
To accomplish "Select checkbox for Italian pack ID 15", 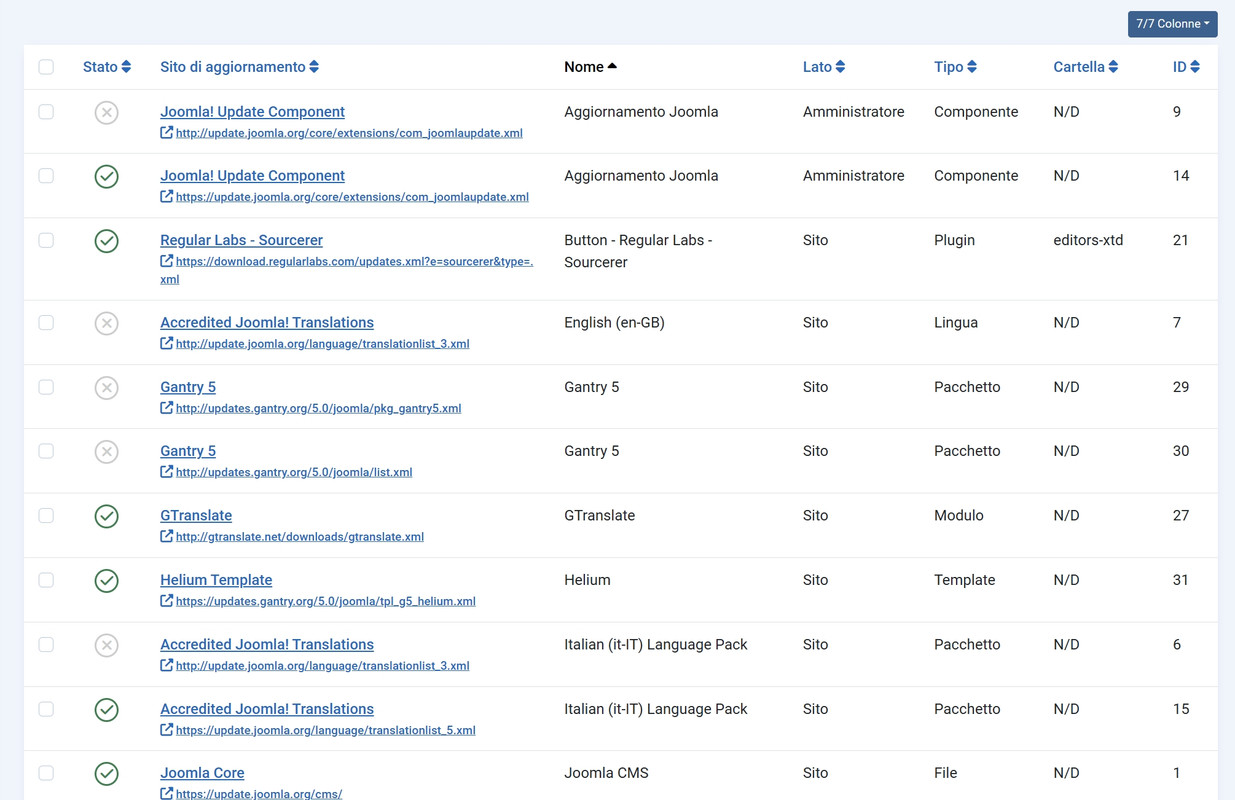I will click(x=46, y=709).
